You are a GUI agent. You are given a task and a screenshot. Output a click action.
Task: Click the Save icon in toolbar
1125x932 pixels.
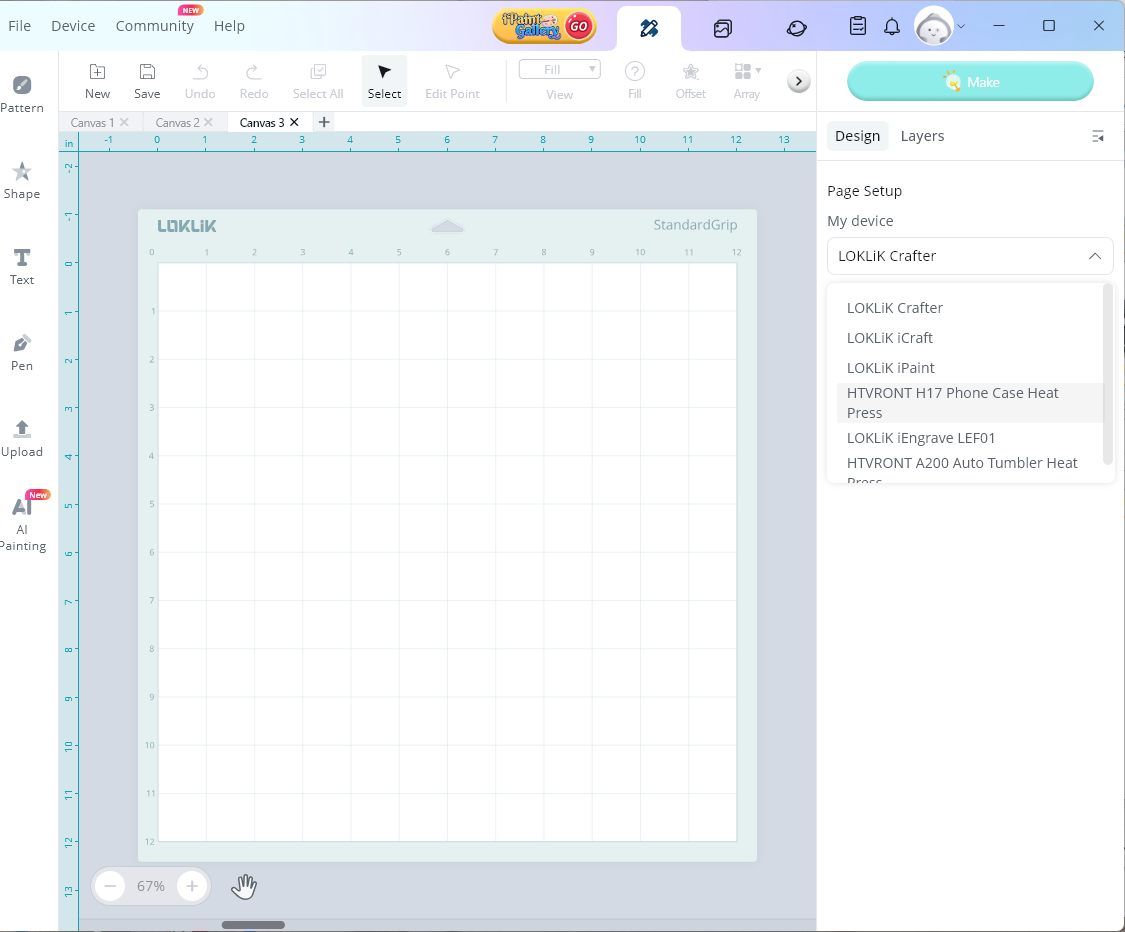tap(147, 80)
